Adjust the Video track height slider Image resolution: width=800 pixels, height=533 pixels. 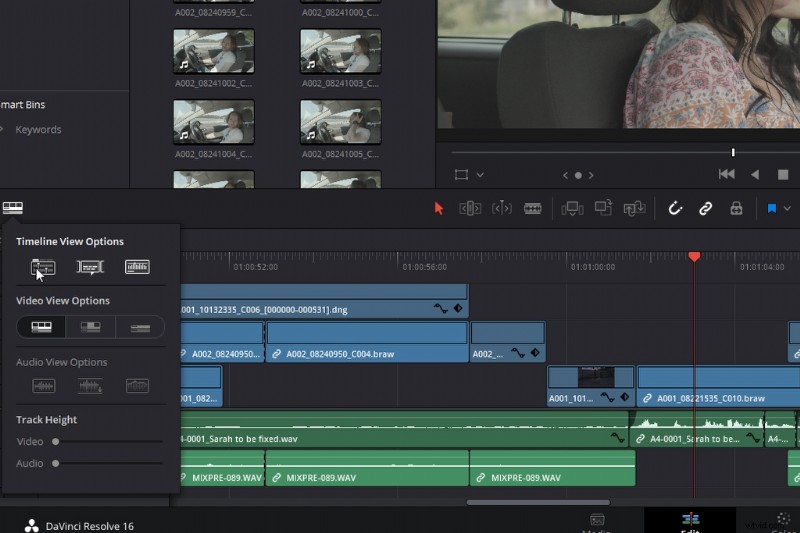56,442
